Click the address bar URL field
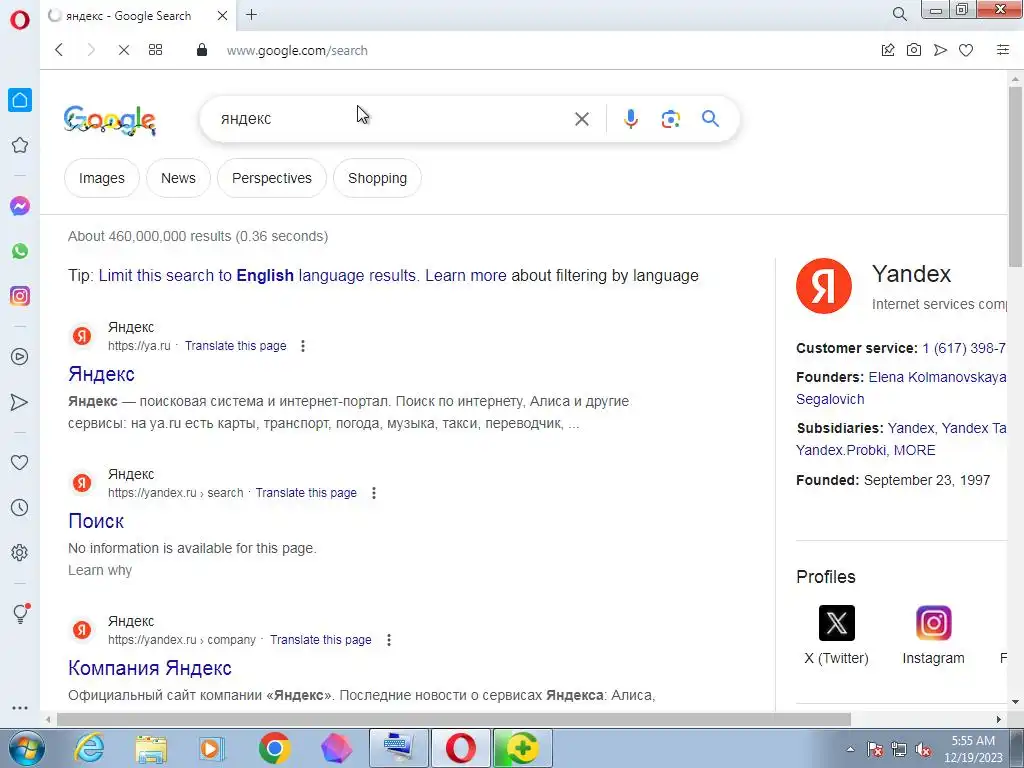Screen dimensions: 1024x768 pyautogui.click(x=297, y=50)
